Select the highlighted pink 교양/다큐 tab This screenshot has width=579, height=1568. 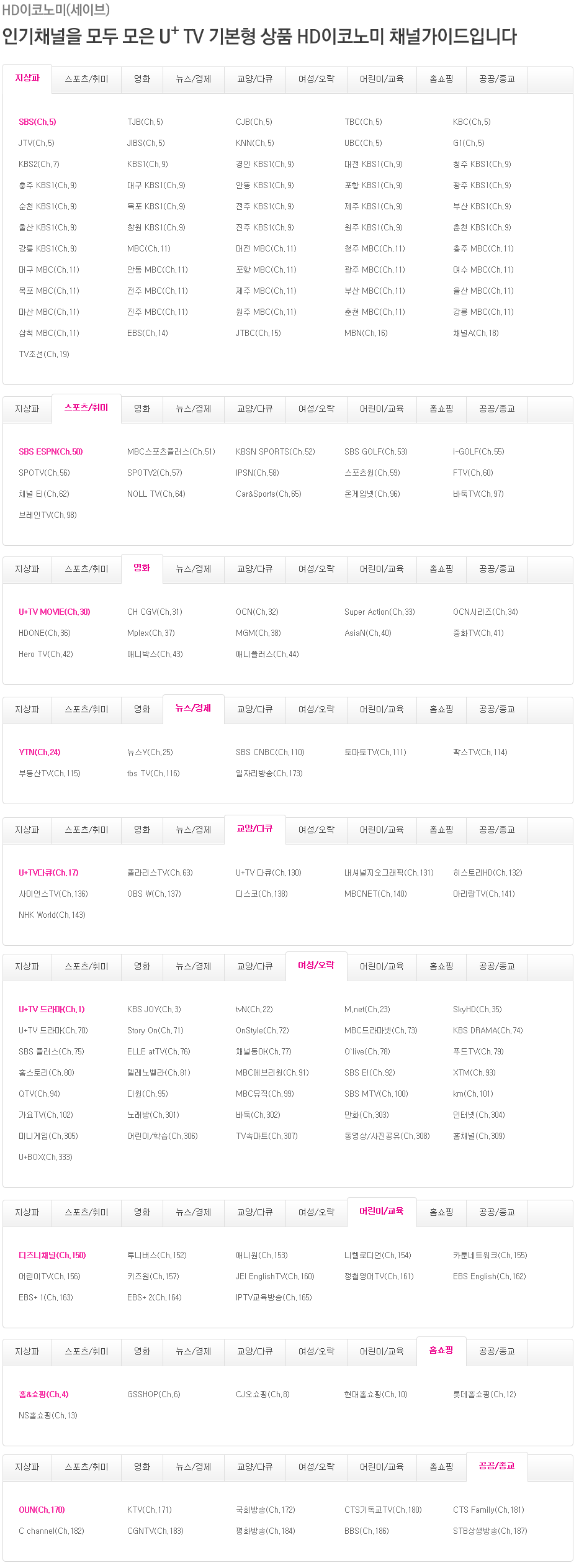[255, 829]
